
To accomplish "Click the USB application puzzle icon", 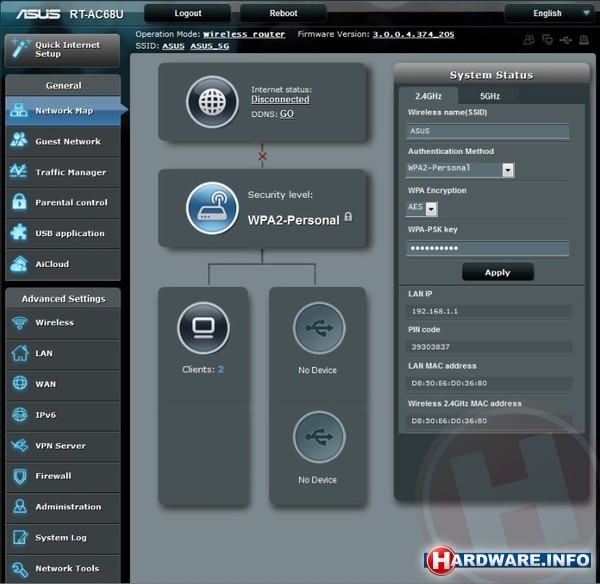I will click(x=19, y=232).
